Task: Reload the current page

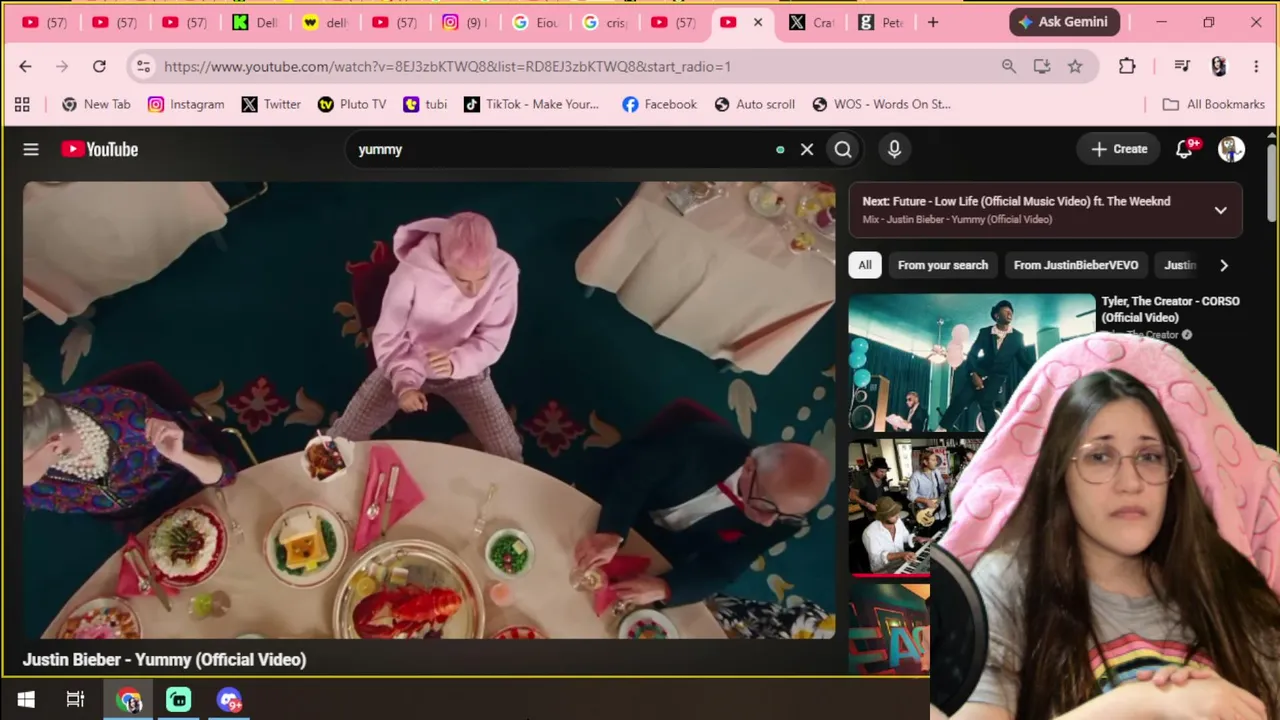Action: [99, 66]
